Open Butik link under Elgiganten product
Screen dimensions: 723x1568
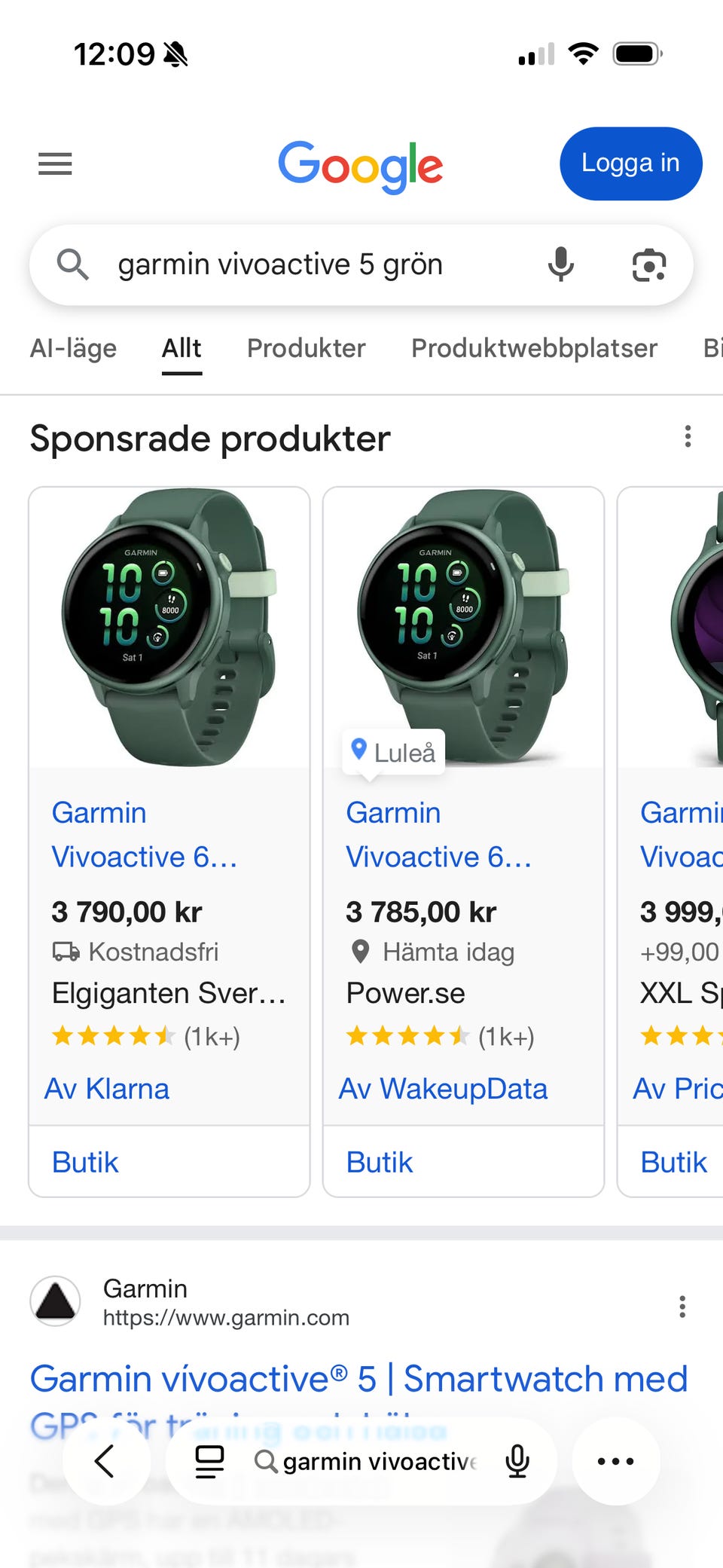pyautogui.click(x=85, y=1162)
